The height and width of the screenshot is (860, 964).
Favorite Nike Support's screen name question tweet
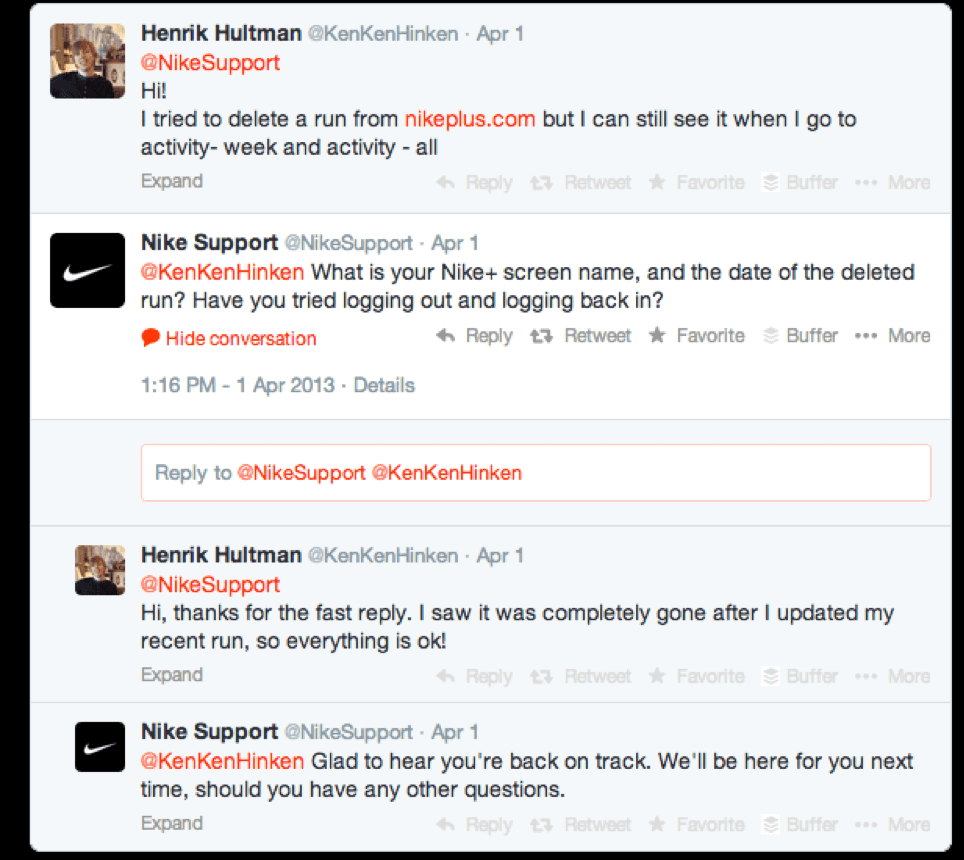point(697,336)
